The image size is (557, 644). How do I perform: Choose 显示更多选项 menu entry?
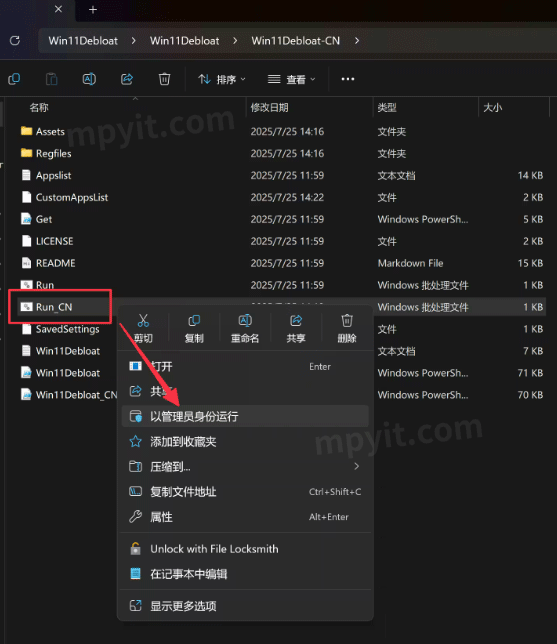click(245, 606)
